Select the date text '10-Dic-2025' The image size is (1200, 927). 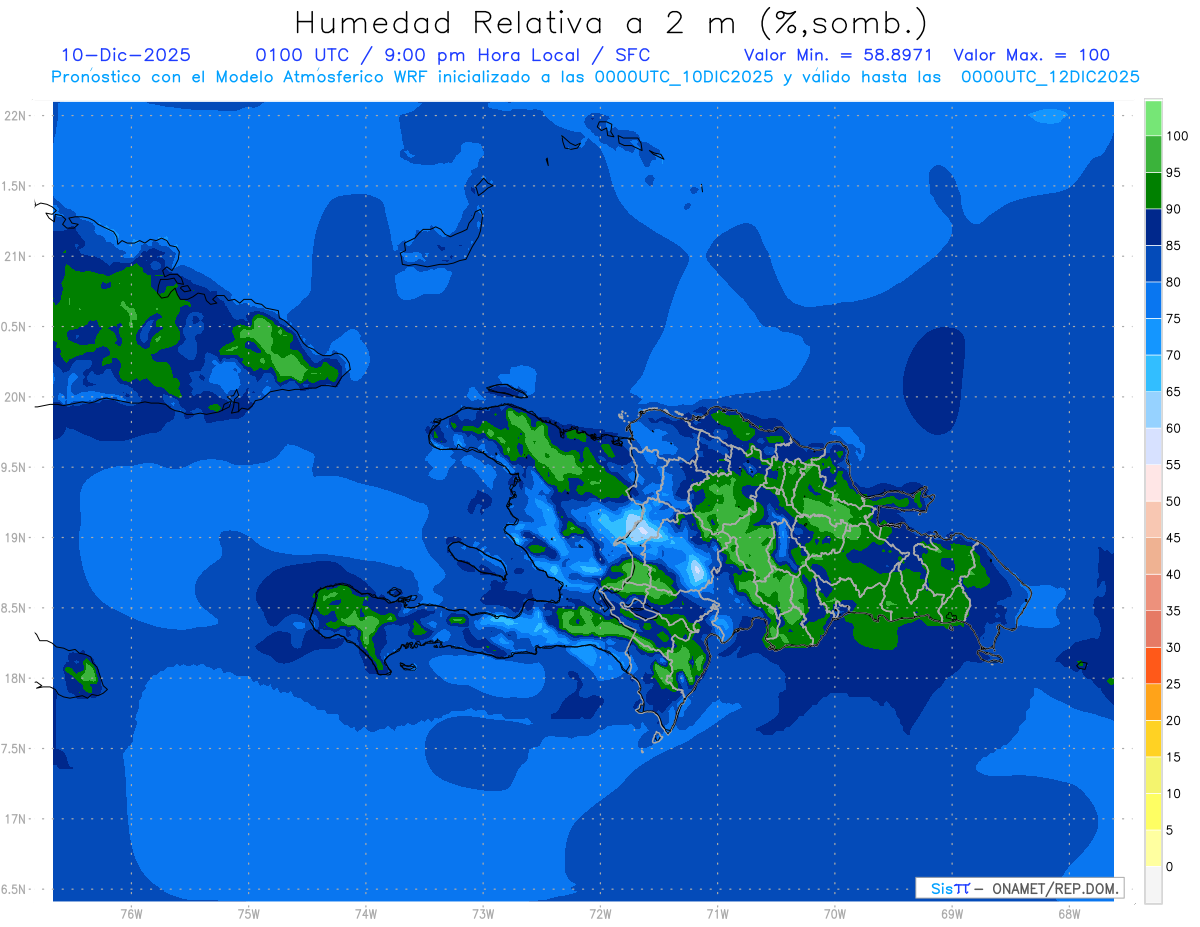pyautogui.click(x=126, y=55)
